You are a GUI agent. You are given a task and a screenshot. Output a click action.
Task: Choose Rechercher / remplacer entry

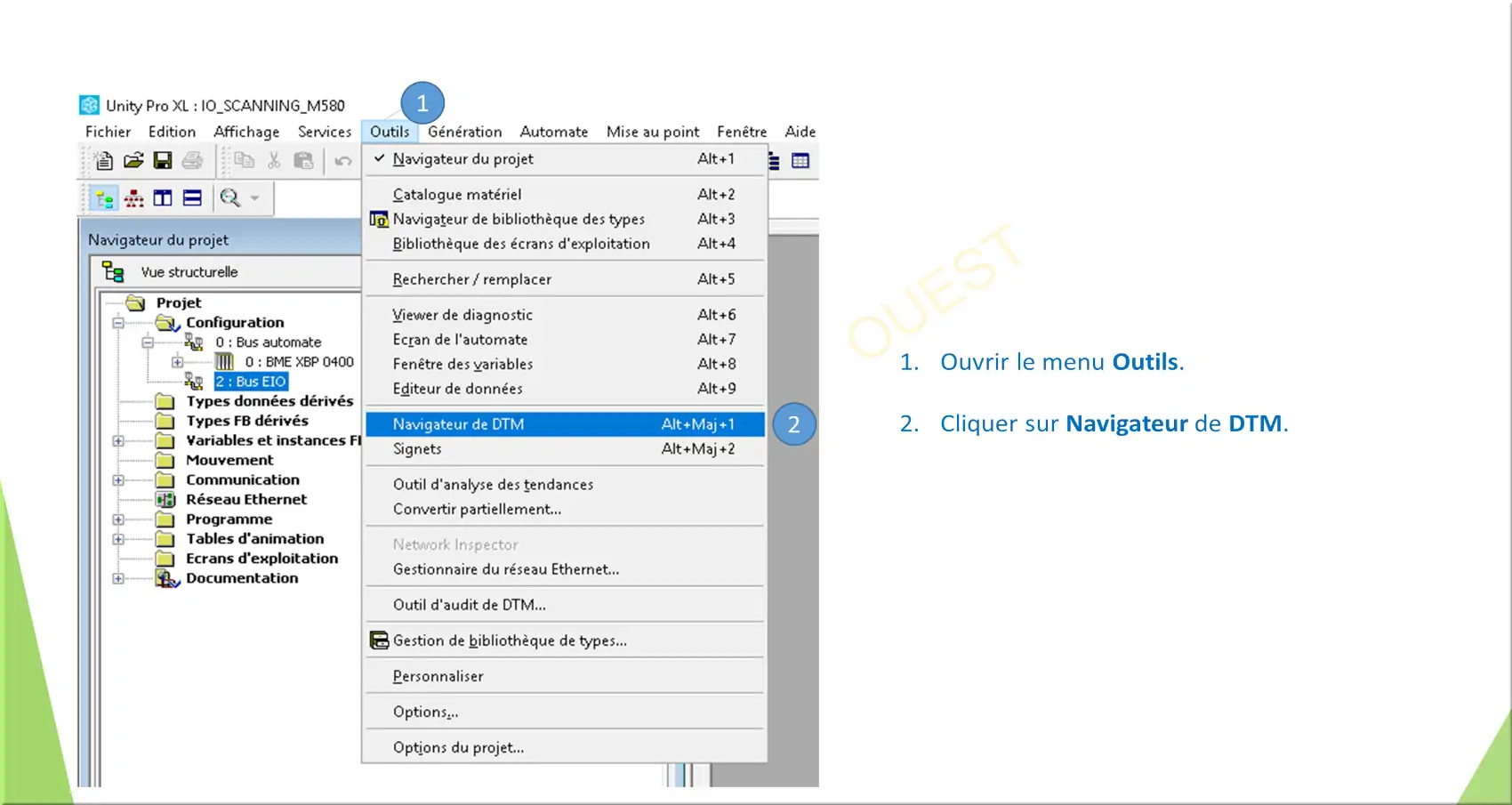tap(565, 279)
